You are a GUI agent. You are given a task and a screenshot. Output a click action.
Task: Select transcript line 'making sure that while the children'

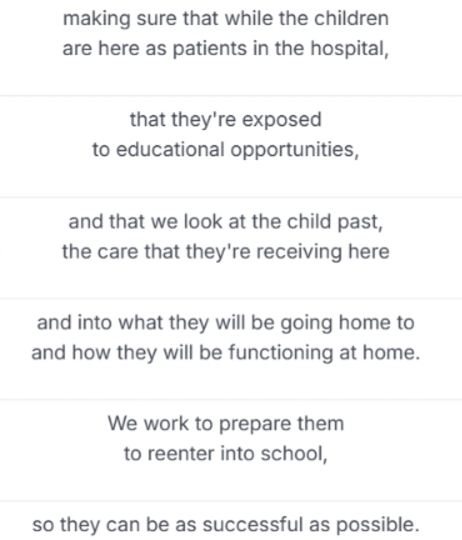pyautogui.click(x=226, y=19)
